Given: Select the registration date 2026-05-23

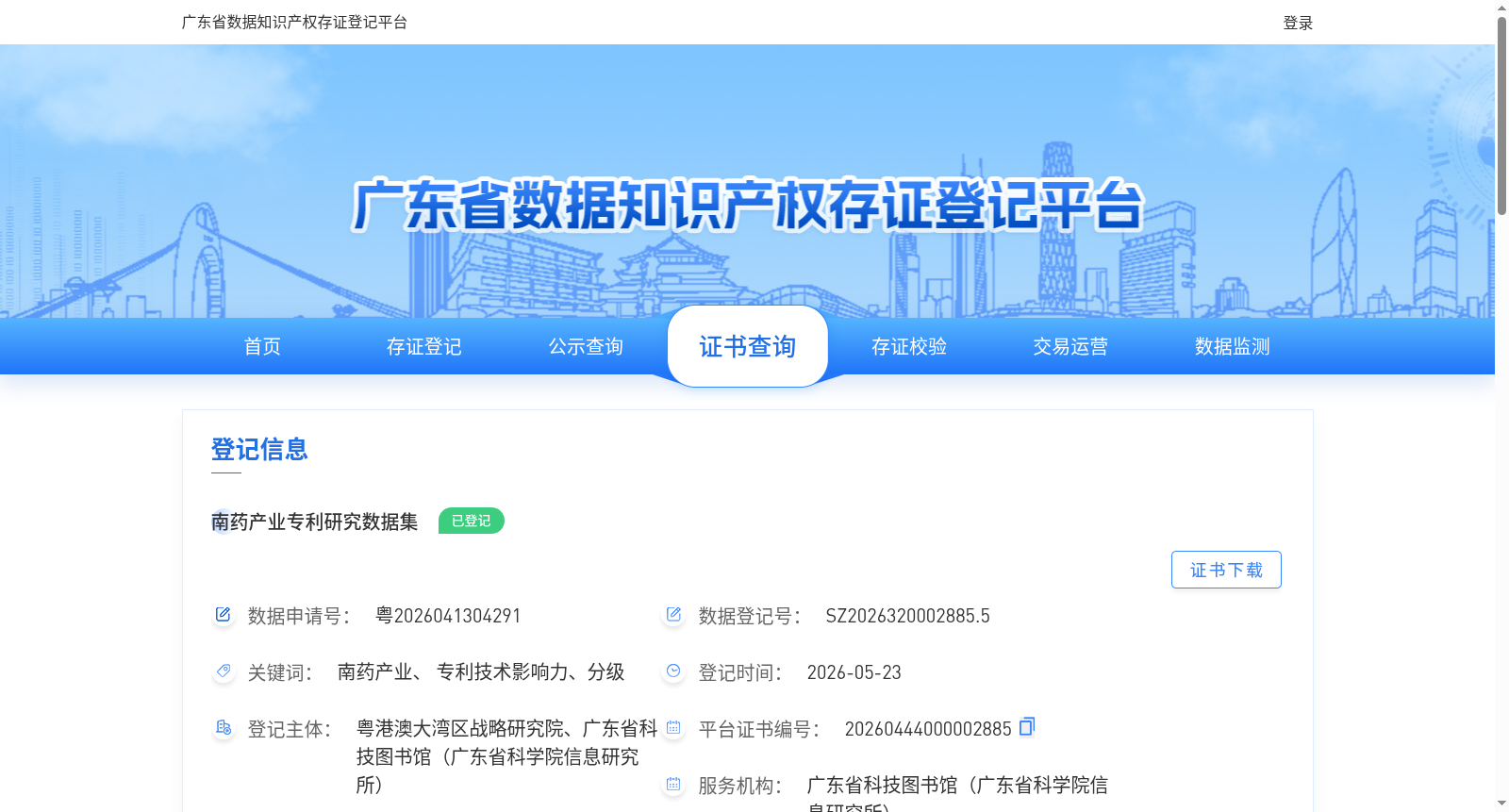Looking at the screenshot, I should click(x=854, y=672).
